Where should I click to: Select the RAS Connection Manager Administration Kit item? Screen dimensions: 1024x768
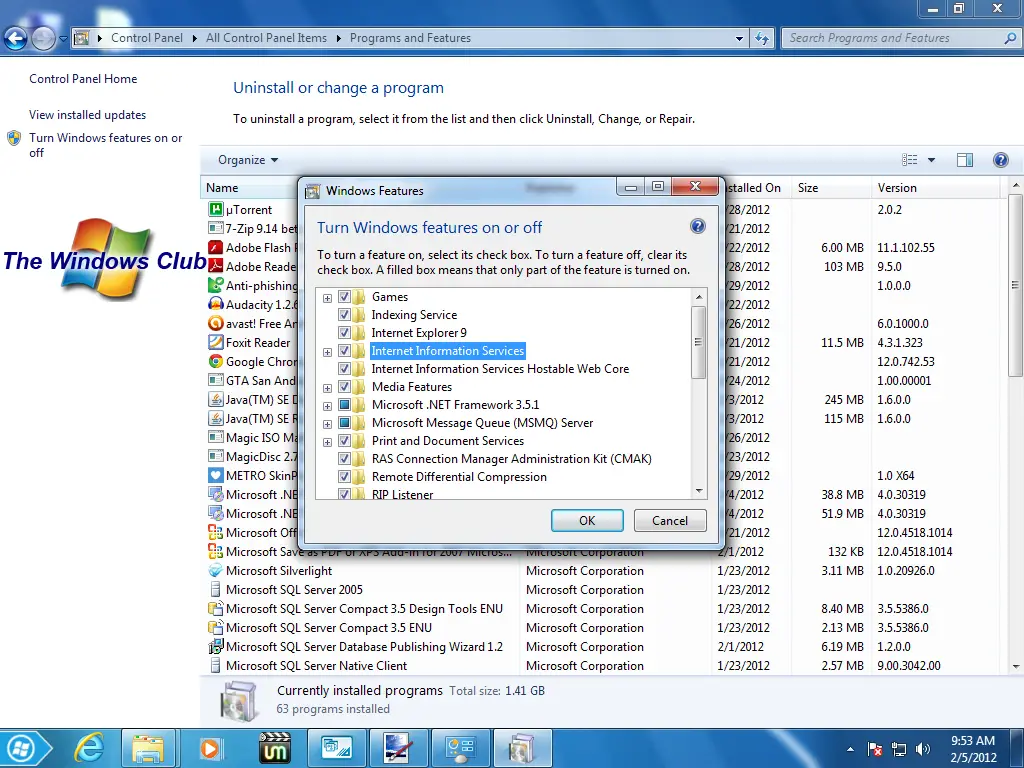[x=511, y=458]
